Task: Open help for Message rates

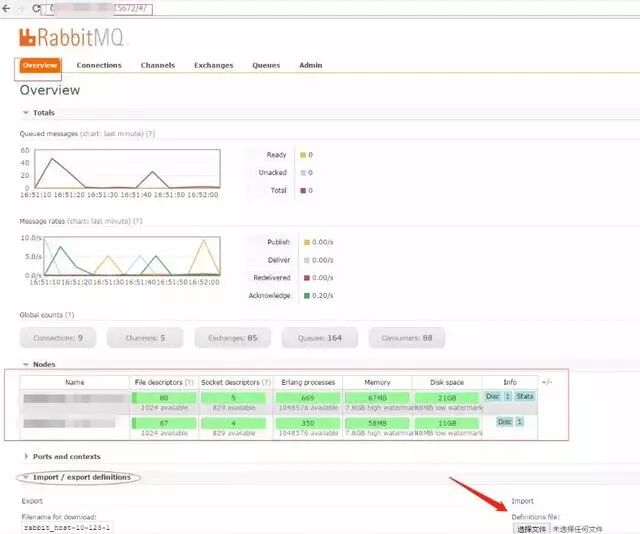Action: [138, 221]
